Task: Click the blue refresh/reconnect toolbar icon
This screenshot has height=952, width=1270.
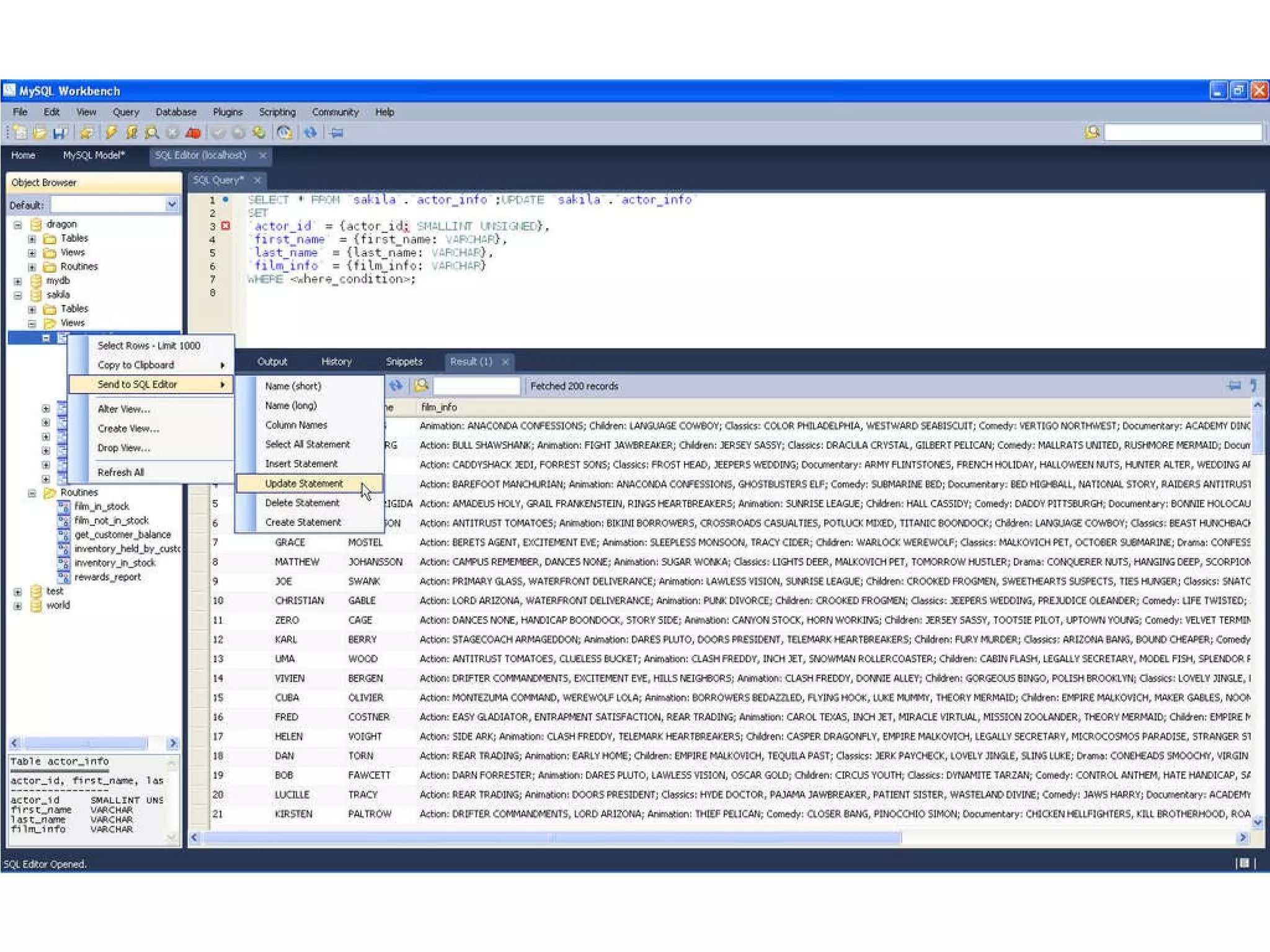Action: (x=310, y=133)
